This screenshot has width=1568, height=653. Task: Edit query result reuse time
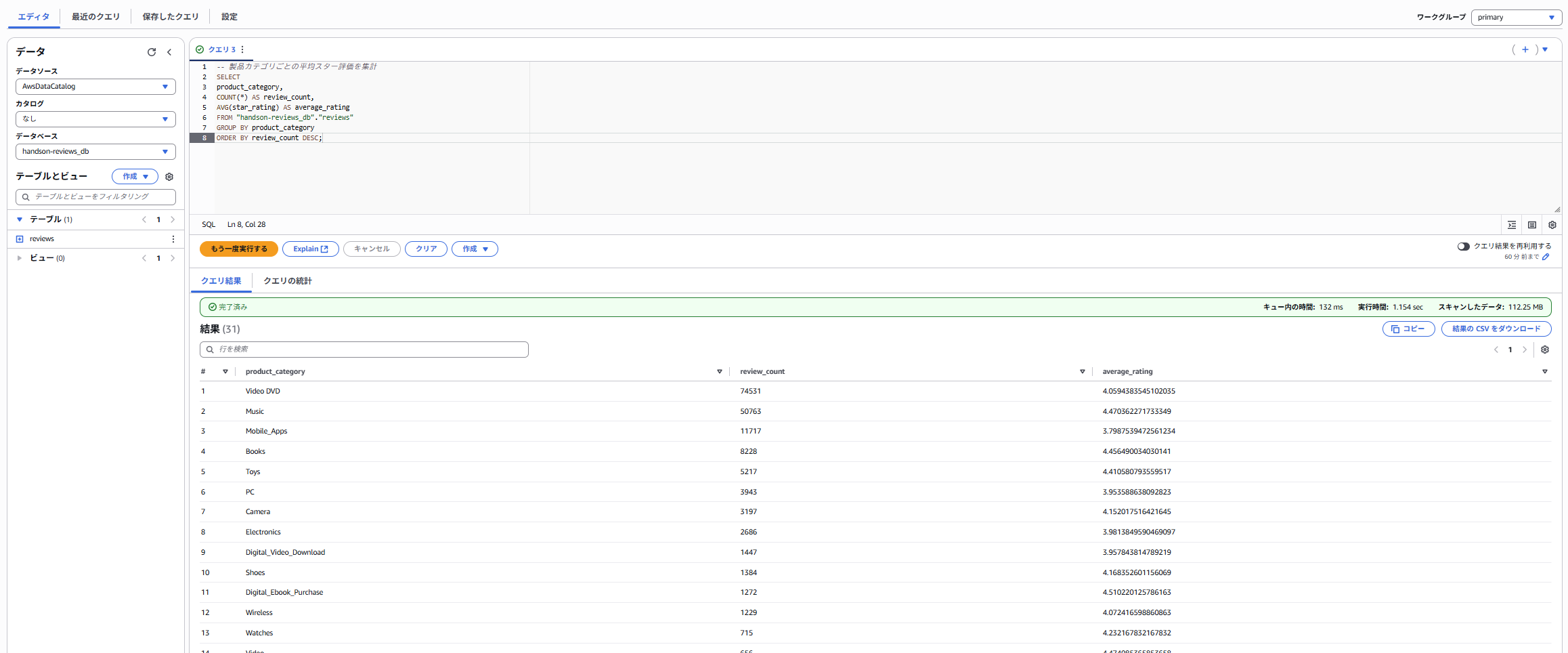pyautogui.click(x=1546, y=257)
